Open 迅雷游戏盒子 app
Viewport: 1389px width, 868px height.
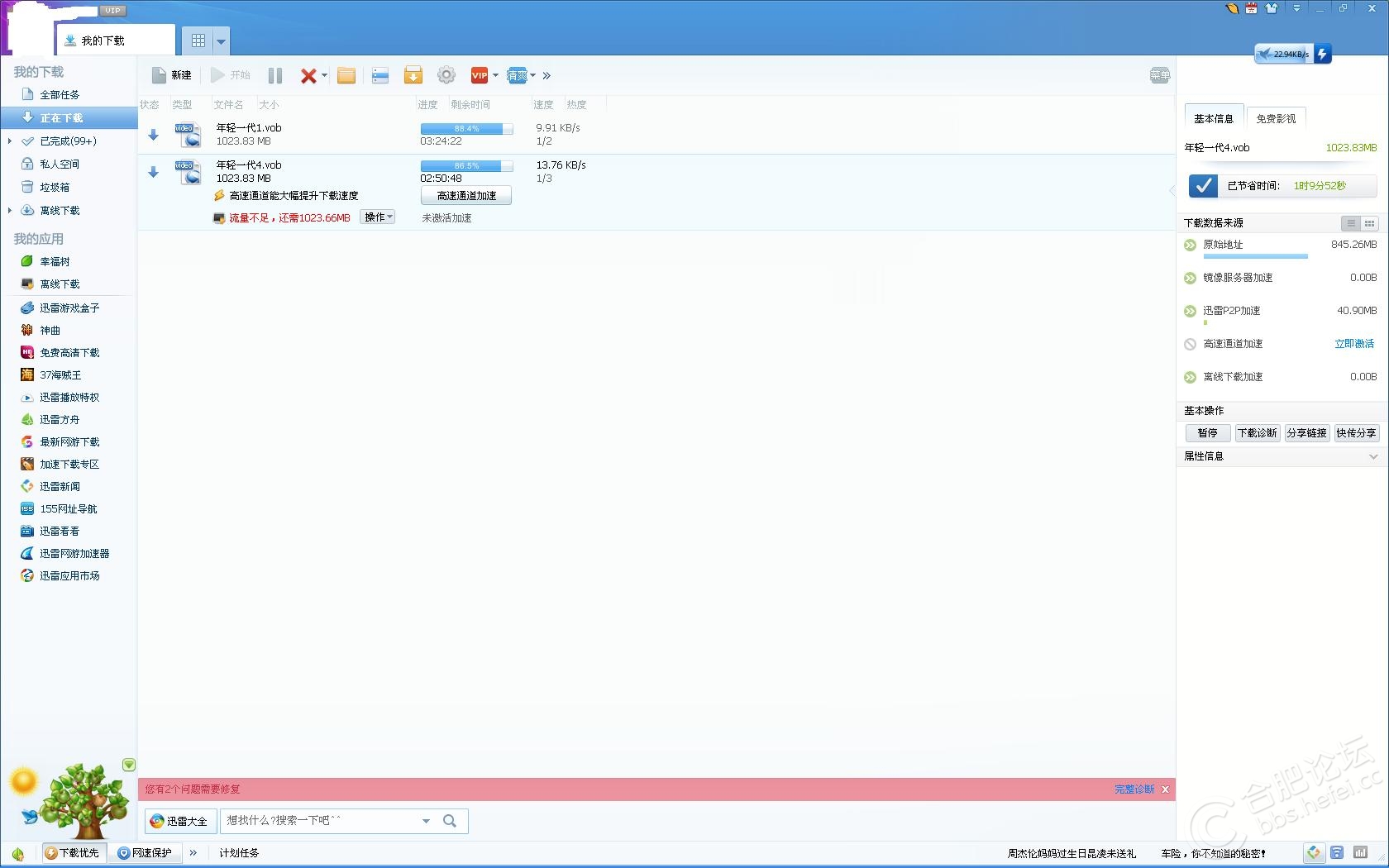coord(69,308)
